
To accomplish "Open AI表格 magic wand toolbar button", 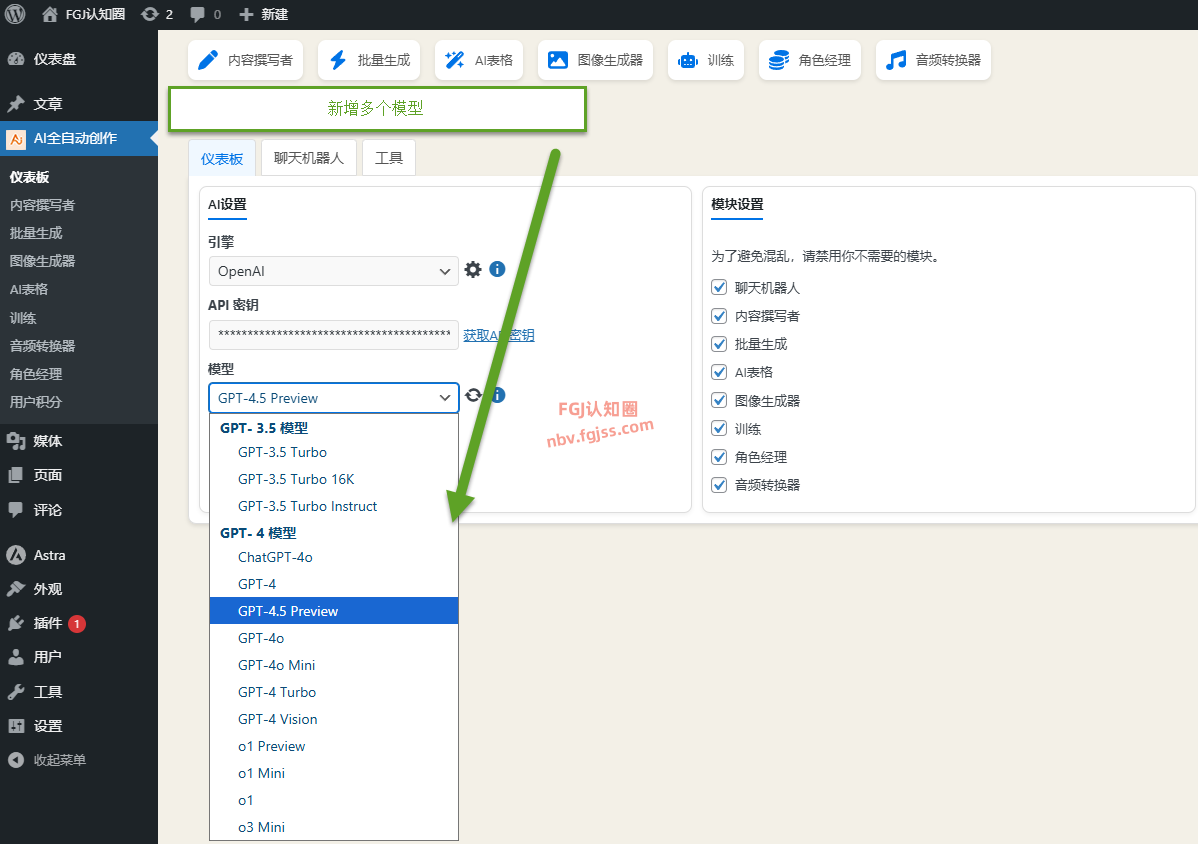I will [479, 60].
